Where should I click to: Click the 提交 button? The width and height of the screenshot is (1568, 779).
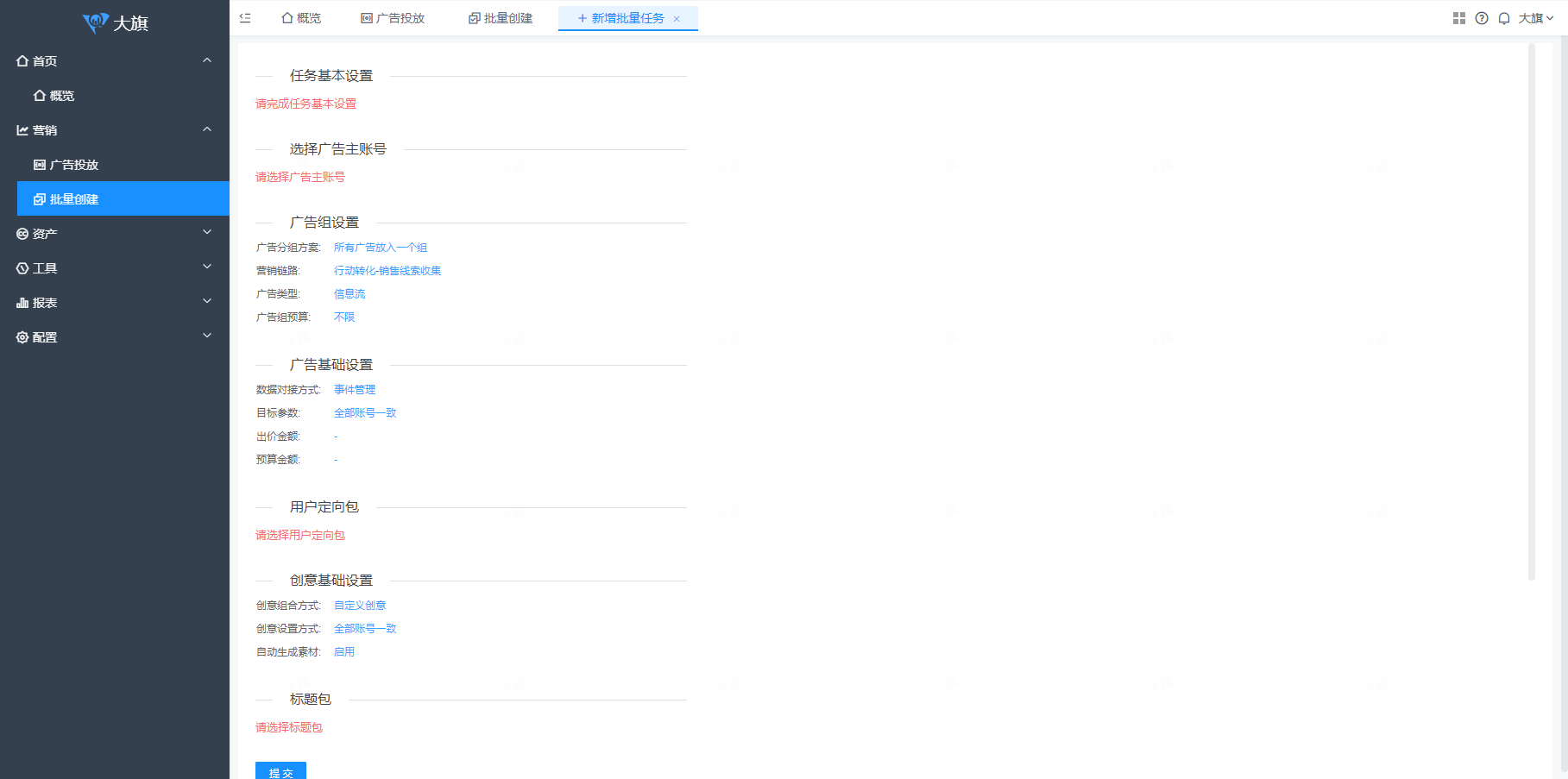280,772
